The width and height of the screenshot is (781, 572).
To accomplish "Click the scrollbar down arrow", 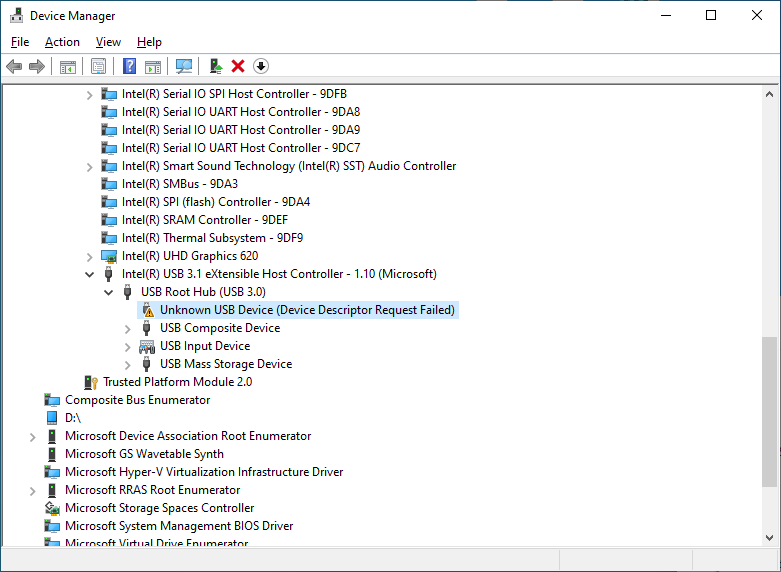I will [x=769, y=538].
